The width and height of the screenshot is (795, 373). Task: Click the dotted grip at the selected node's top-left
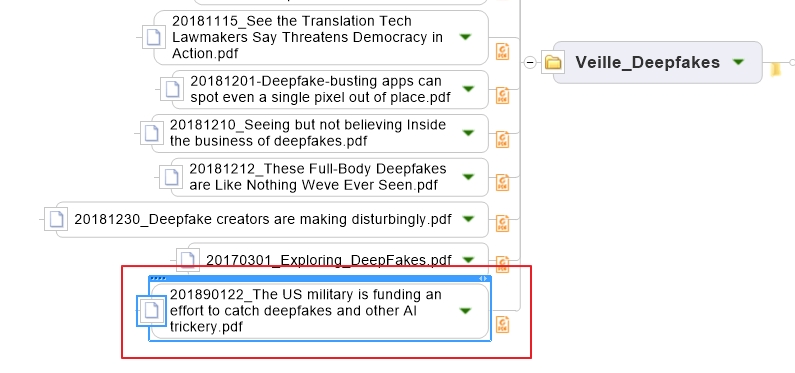click(x=158, y=278)
